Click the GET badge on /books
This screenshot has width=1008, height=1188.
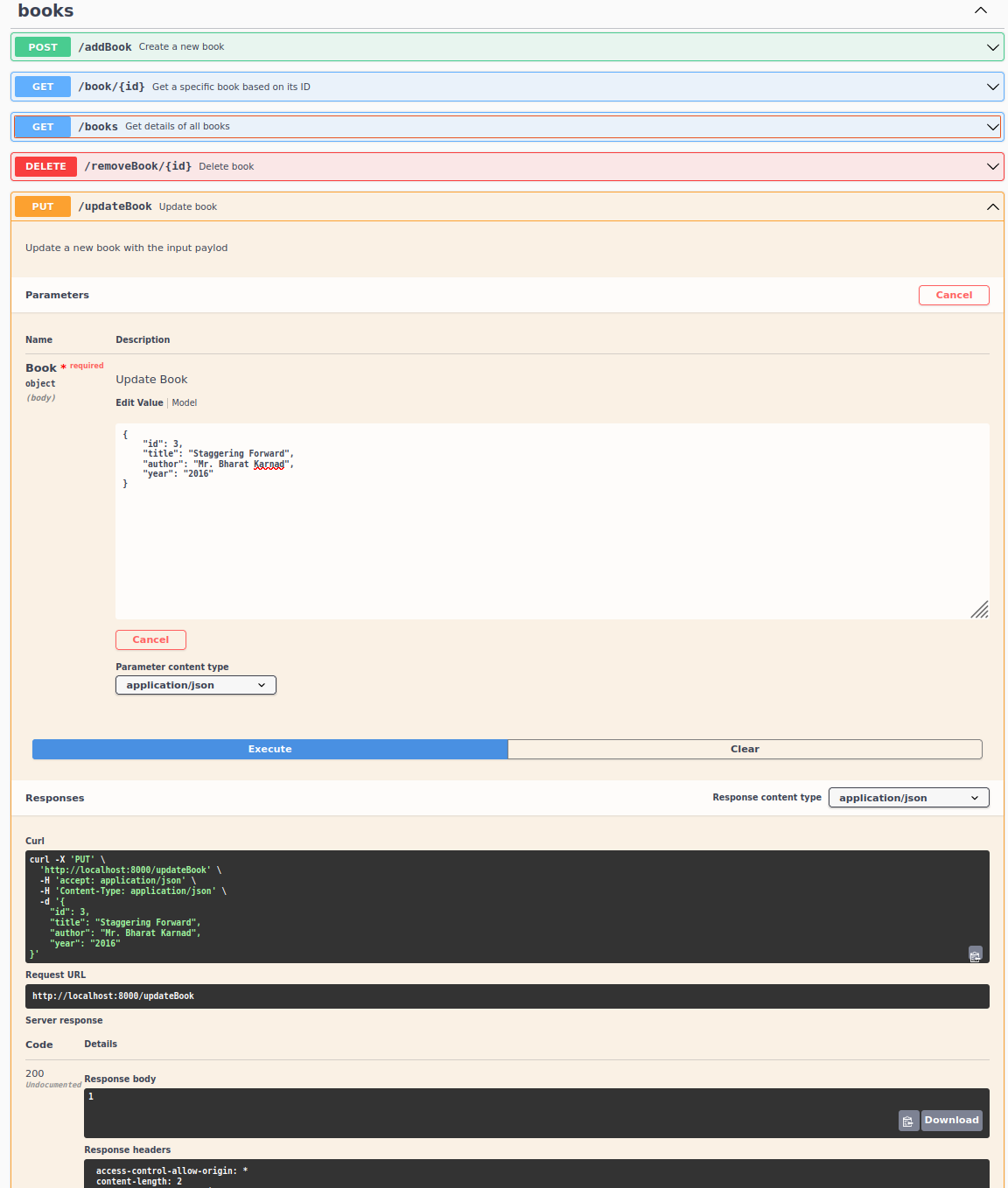[42, 126]
